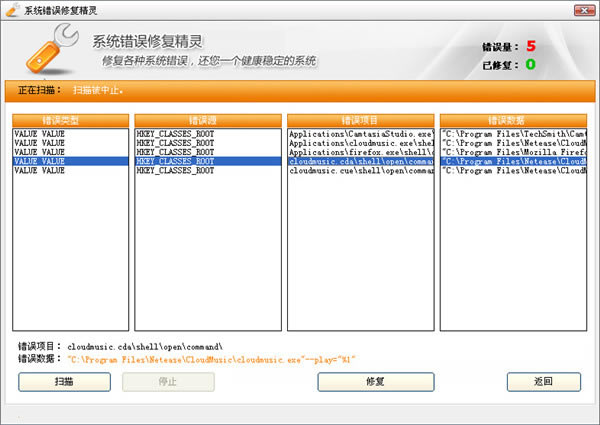The width and height of the screenshot is (600, 425).
Task: Select the 错误类型 column header
Action: pyautogui.click(x=70, y=120)
